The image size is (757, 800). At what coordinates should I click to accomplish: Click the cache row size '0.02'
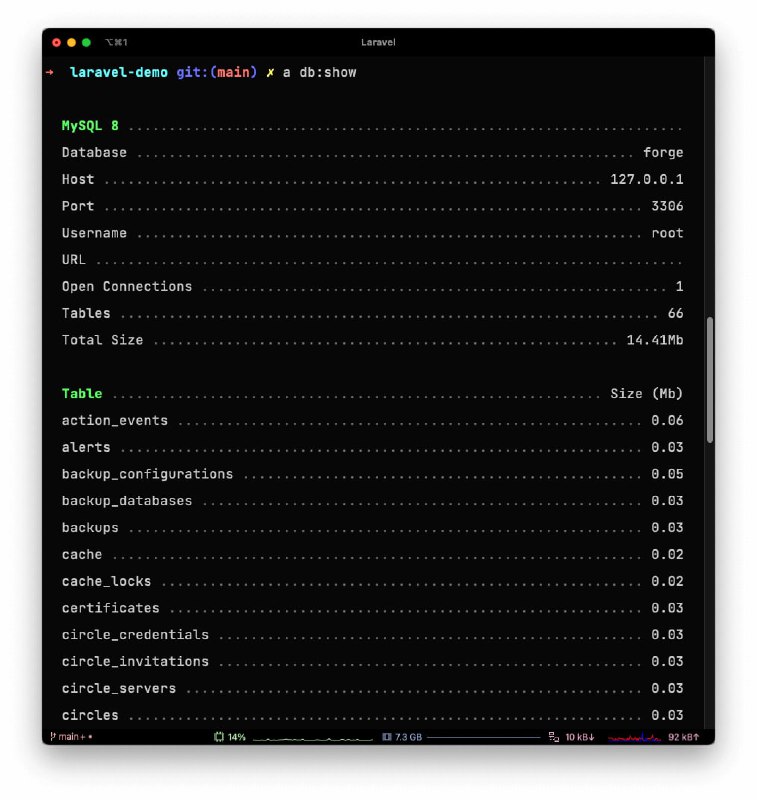(667, 554)
